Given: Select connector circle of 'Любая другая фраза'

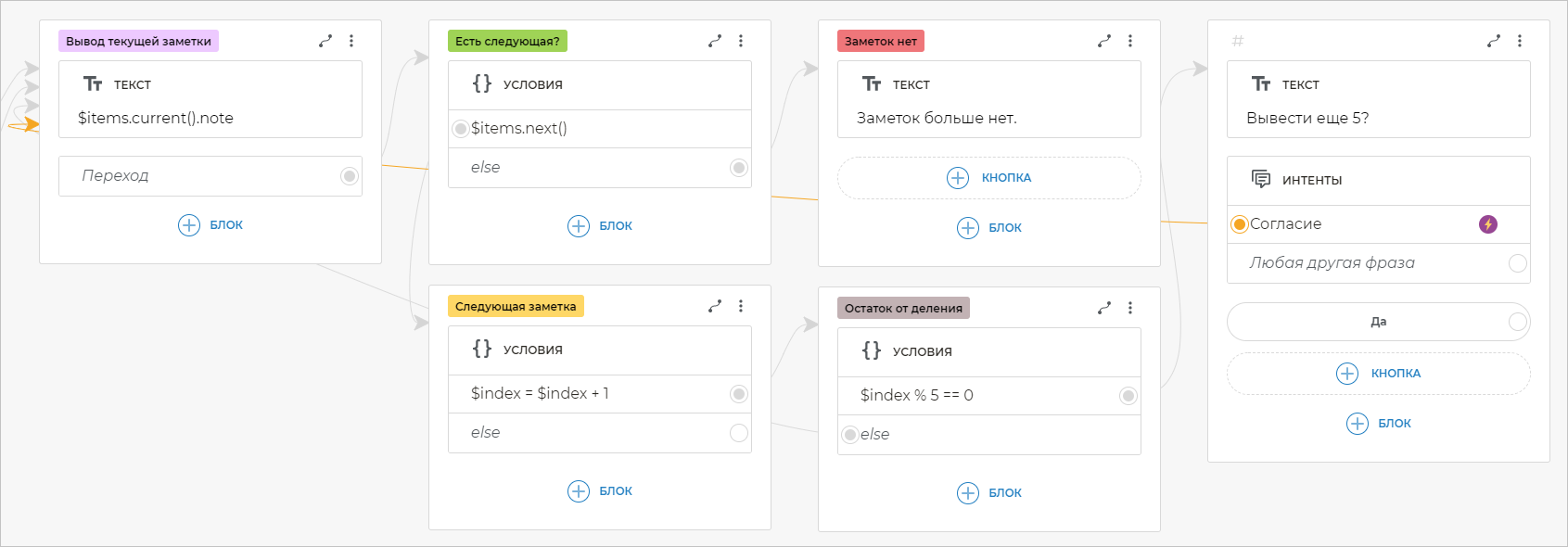Looking at the screenshot, I should [1518, 263].
